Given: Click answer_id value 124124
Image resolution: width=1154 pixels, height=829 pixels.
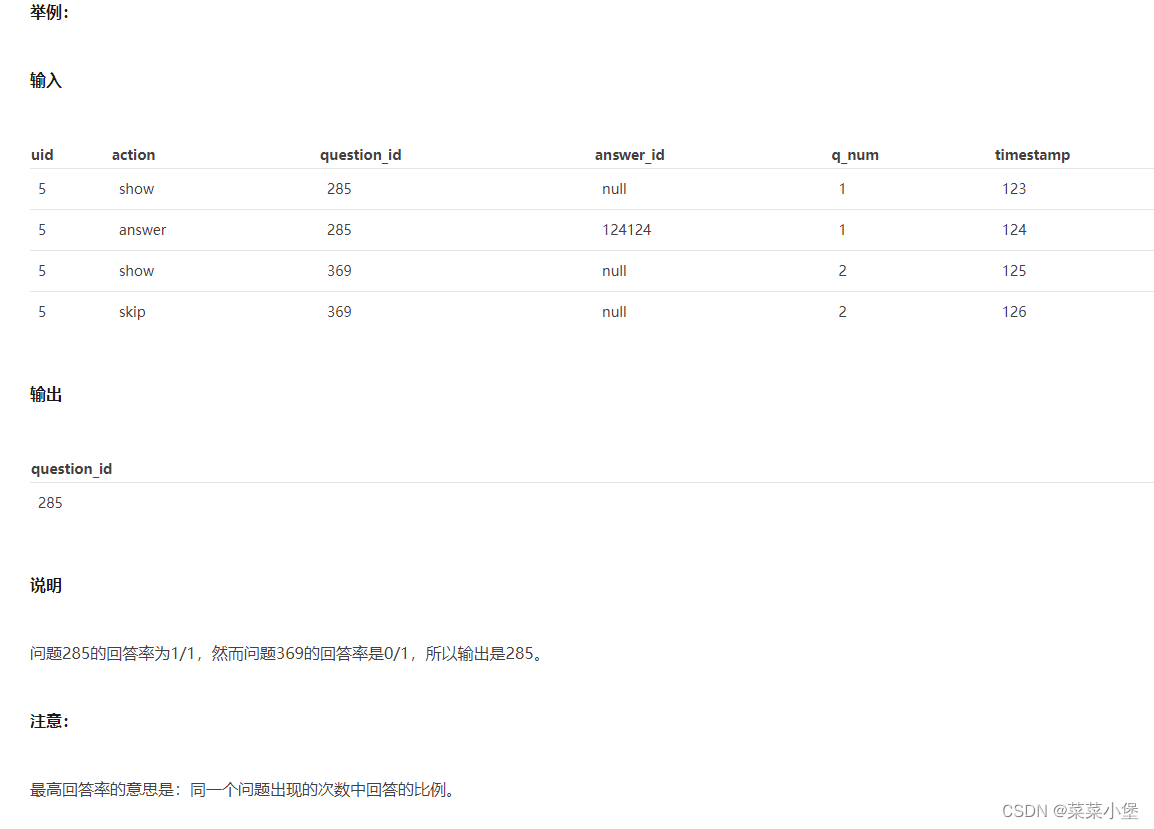Looking at the screenshot, I should [x=627, y=229].
